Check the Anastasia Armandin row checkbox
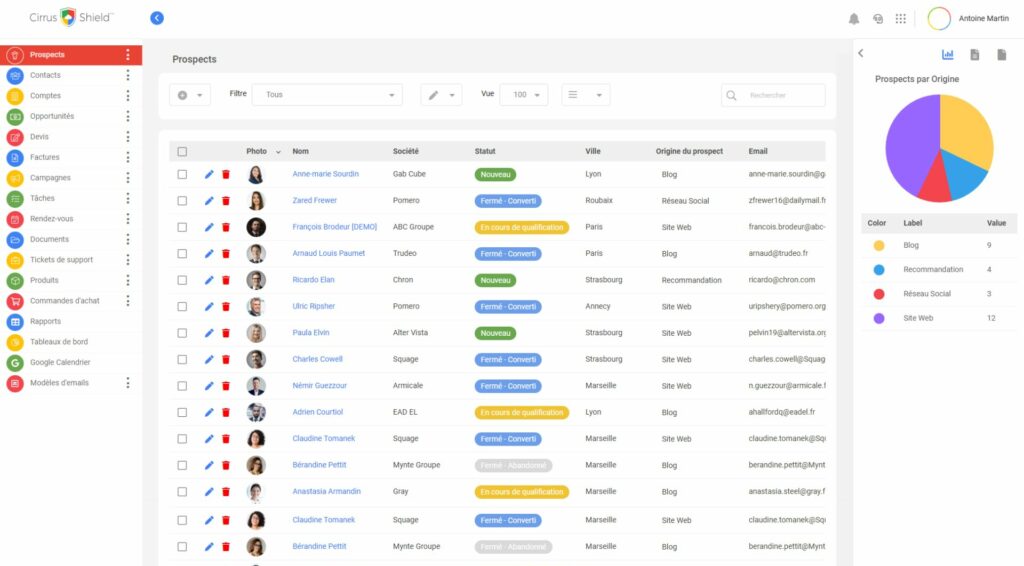Viewport: 1024px width, 566px height. (182, 492)
